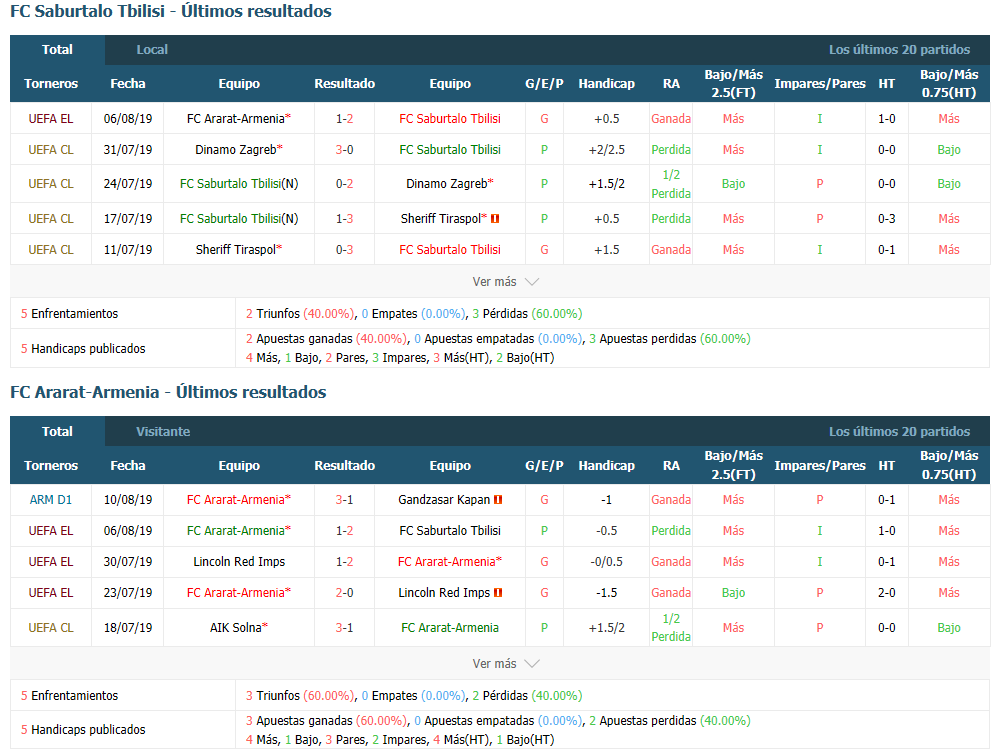Image resolution: width=997 pixels, height=751 pixels.
Task: Click result 3-1 in the 10/08/19 row
Action: coord(345,500)
